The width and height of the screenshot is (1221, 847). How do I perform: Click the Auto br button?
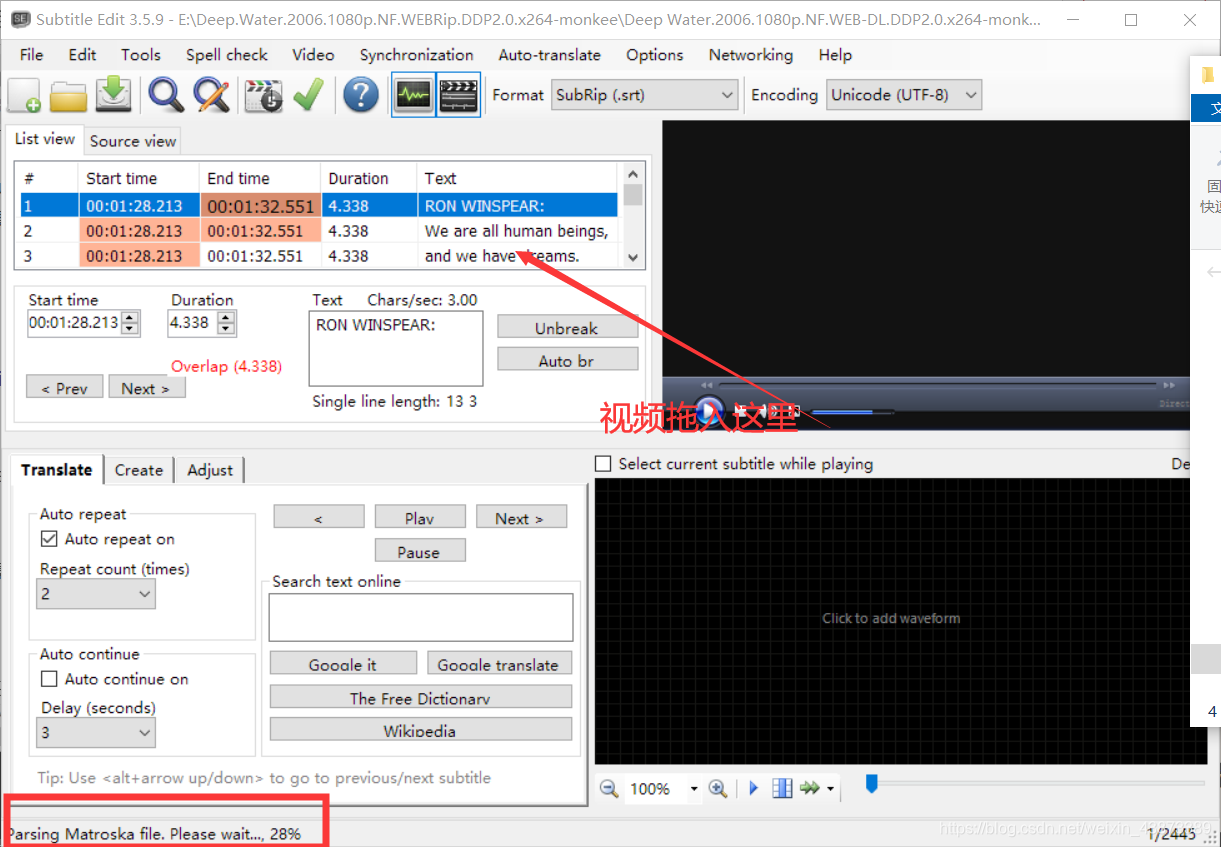coord(567,360)
